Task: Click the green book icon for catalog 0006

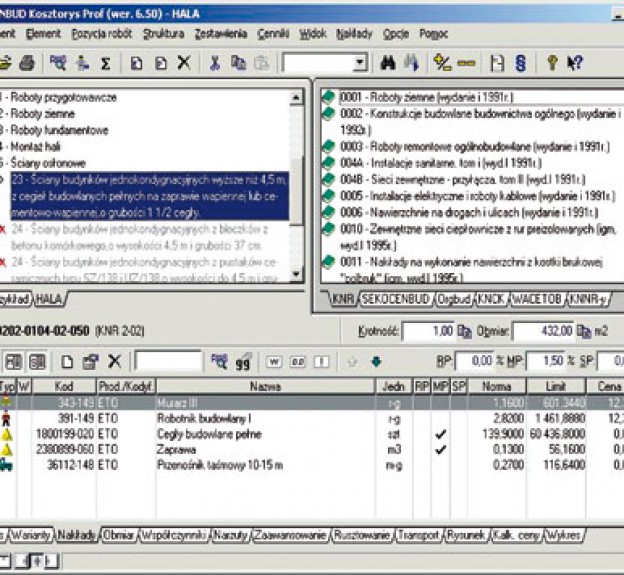Action: click(328, 212)
